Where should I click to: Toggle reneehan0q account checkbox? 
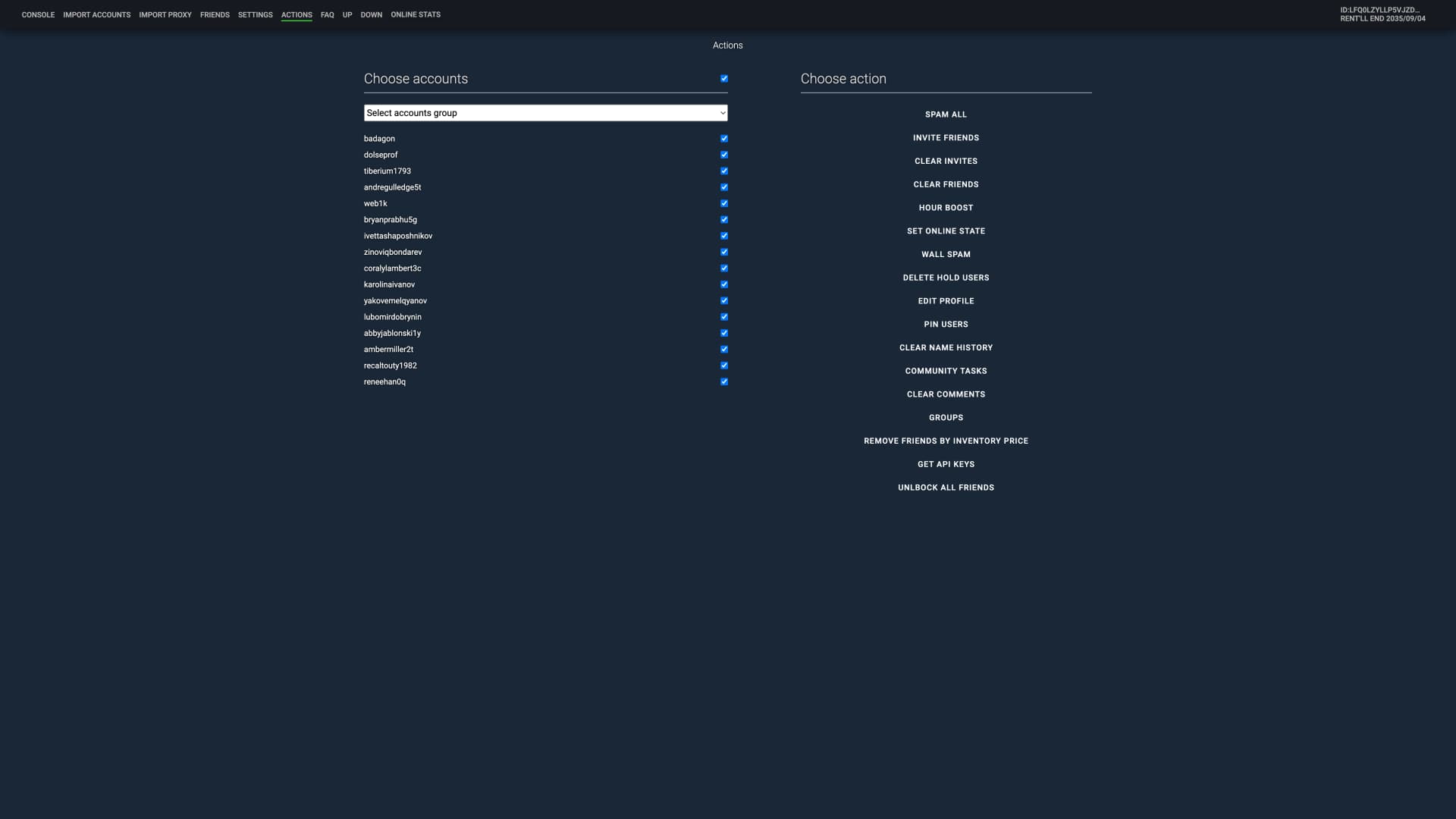click(724, 382)
